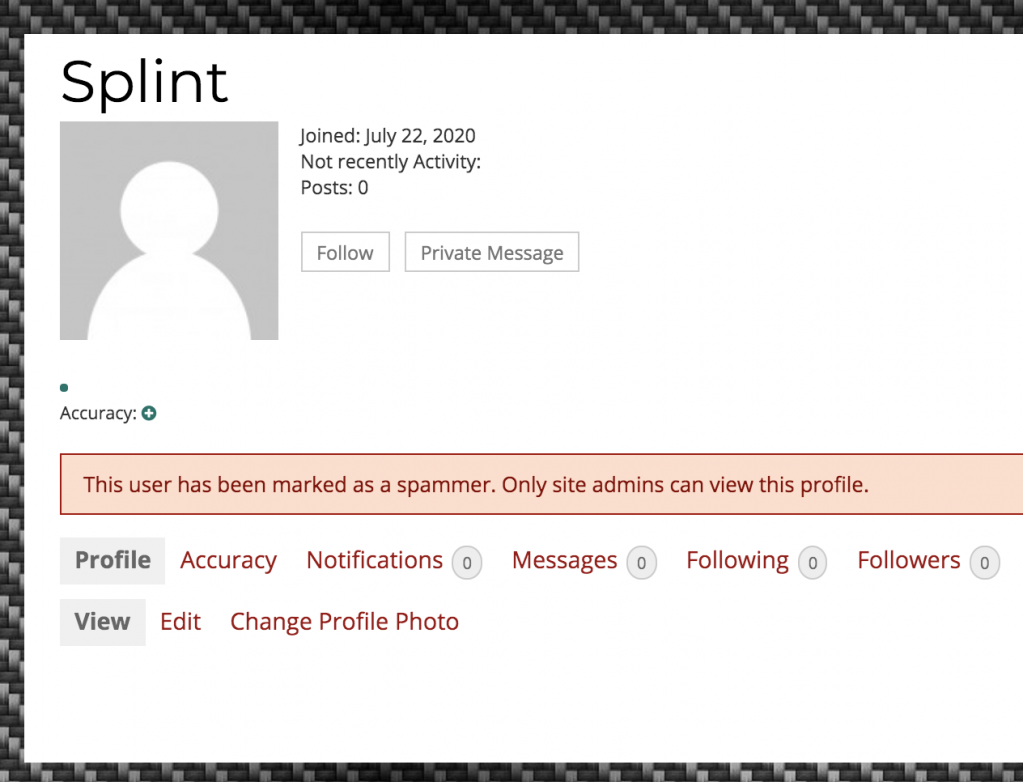This screenshot has height=782, width=1023.
Task: Open Change Profile Photo
Action: [344, 622]
